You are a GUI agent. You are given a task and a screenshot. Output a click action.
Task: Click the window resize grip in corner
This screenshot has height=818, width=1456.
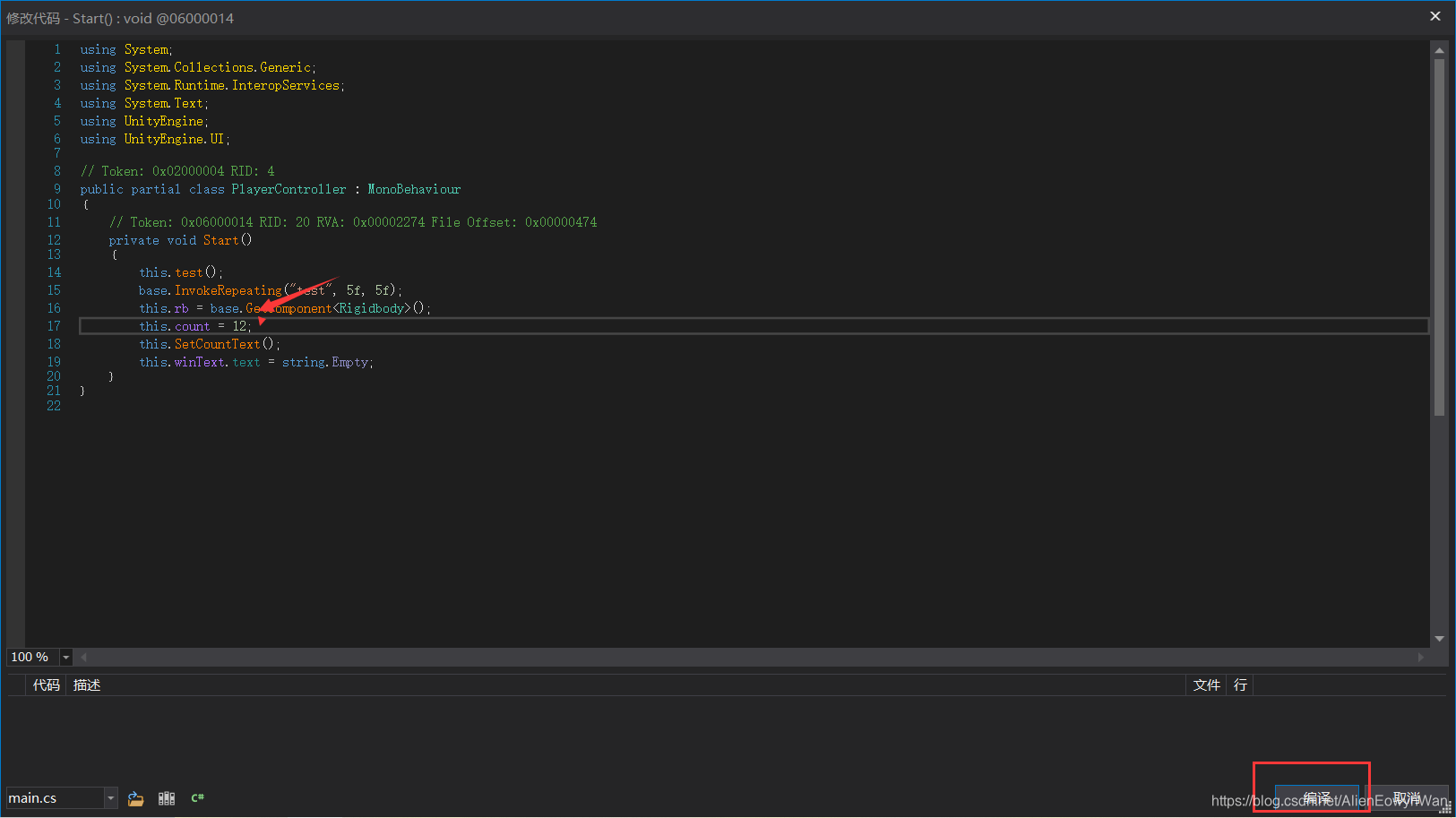(1444, 807)
